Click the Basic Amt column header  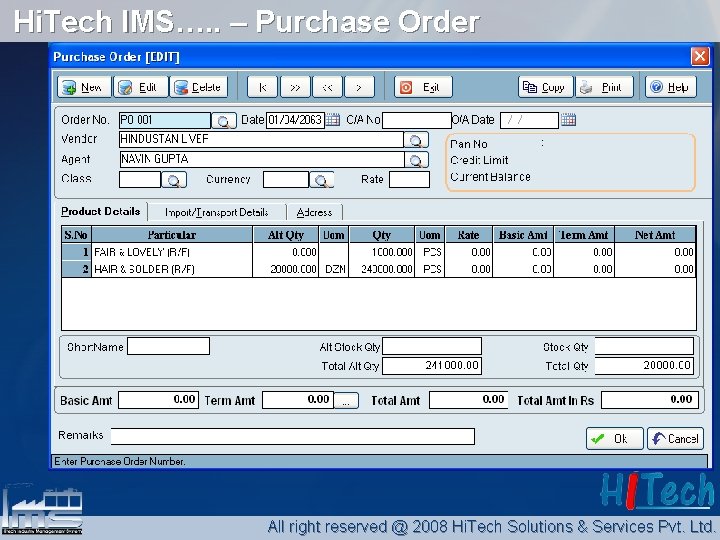(523, 235)
